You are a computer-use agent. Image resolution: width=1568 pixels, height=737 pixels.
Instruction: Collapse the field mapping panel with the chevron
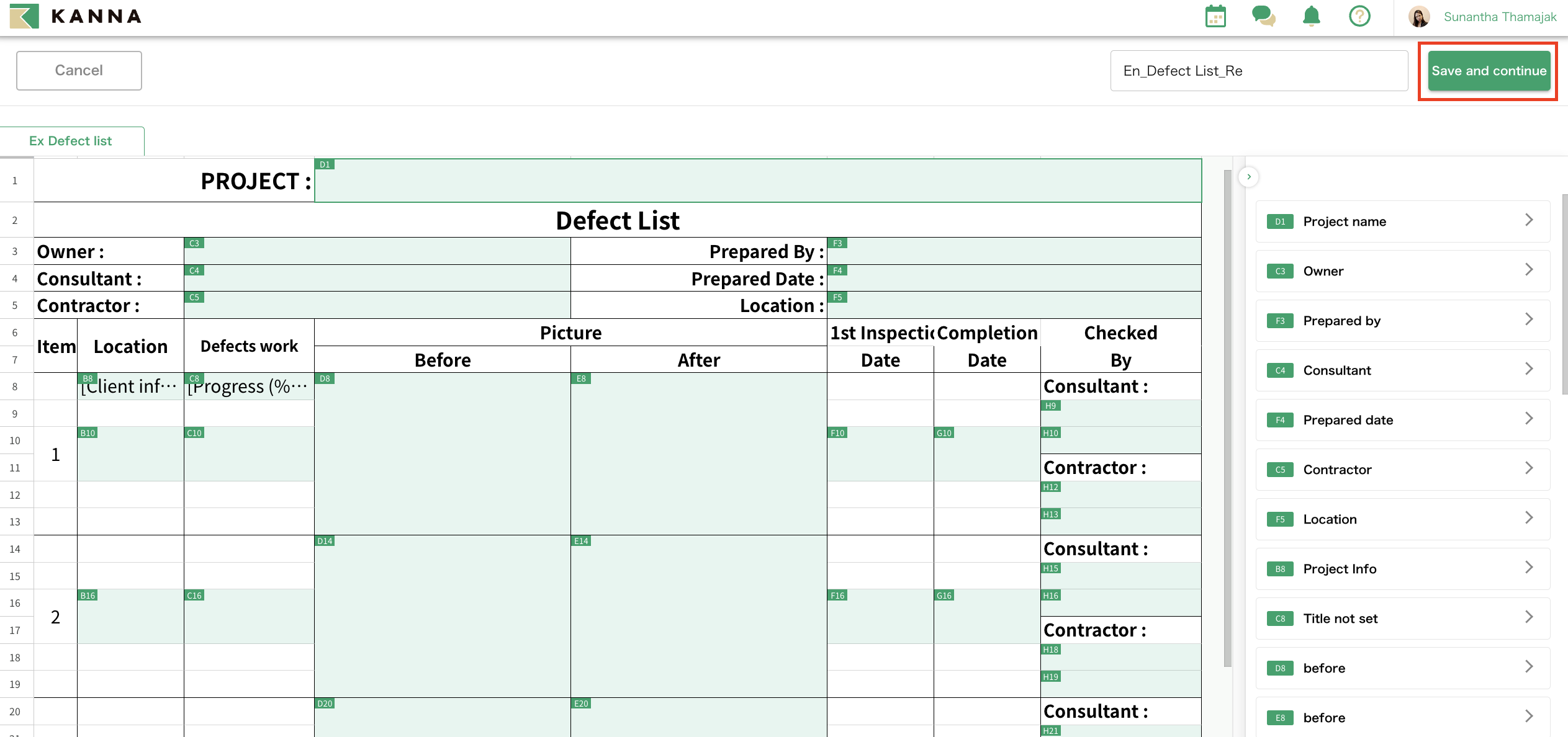pos(1248,177)
